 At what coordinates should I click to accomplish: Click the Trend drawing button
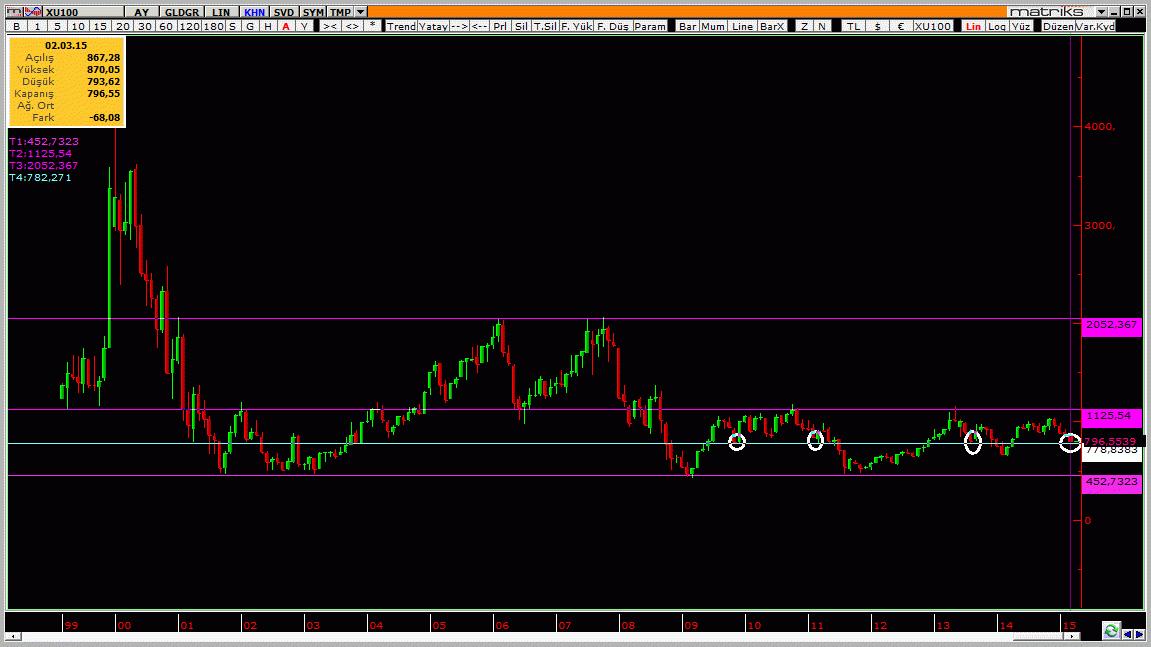(401, 26)
